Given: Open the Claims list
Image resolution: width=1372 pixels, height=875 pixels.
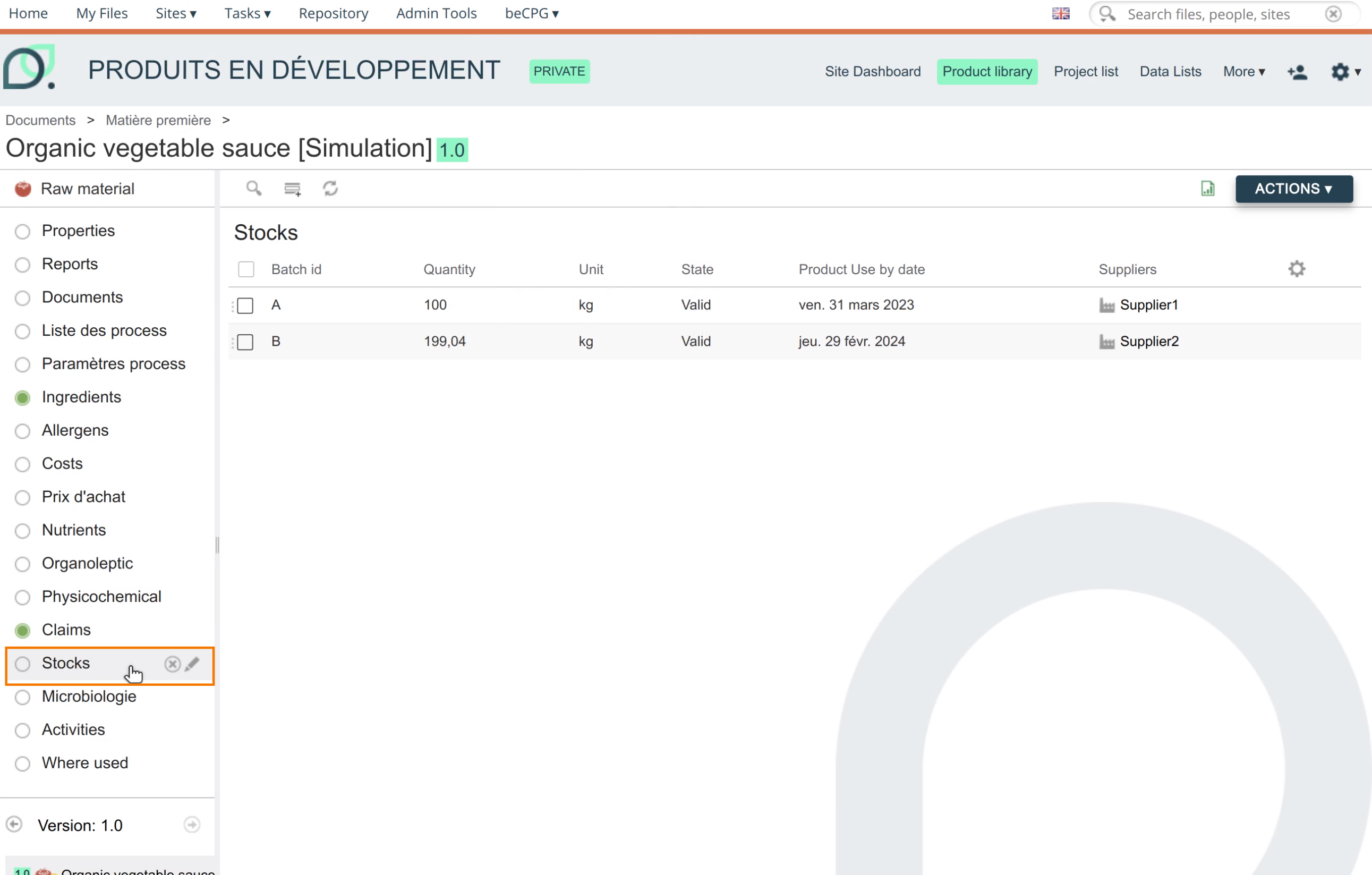Looking at the screenshot, I should [66, 630].
